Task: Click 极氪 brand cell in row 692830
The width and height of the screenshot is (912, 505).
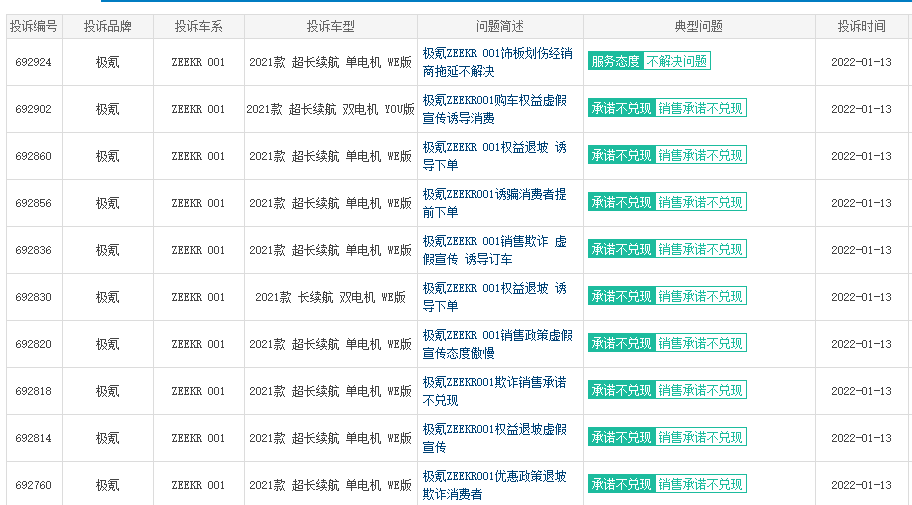Action: [x=108, y=297]
